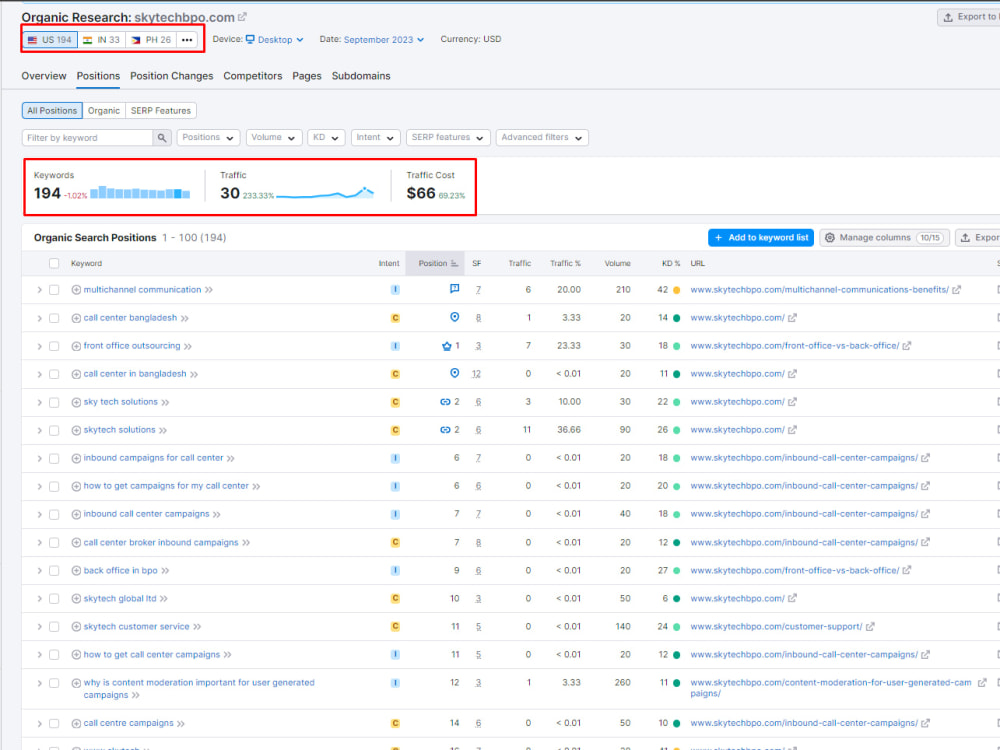1000x750 pixels.
Task: Open more country databases ellipsis button
Action: [x=187, y=40]
